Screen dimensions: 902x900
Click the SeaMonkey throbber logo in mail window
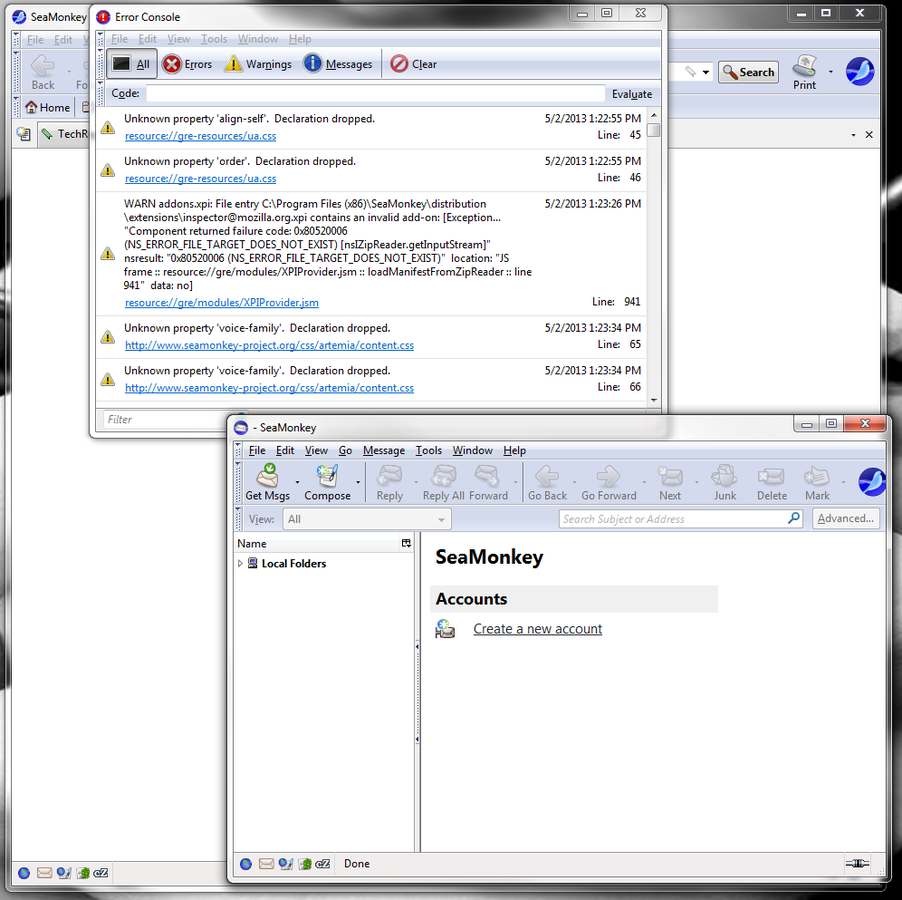click(871, 481)
